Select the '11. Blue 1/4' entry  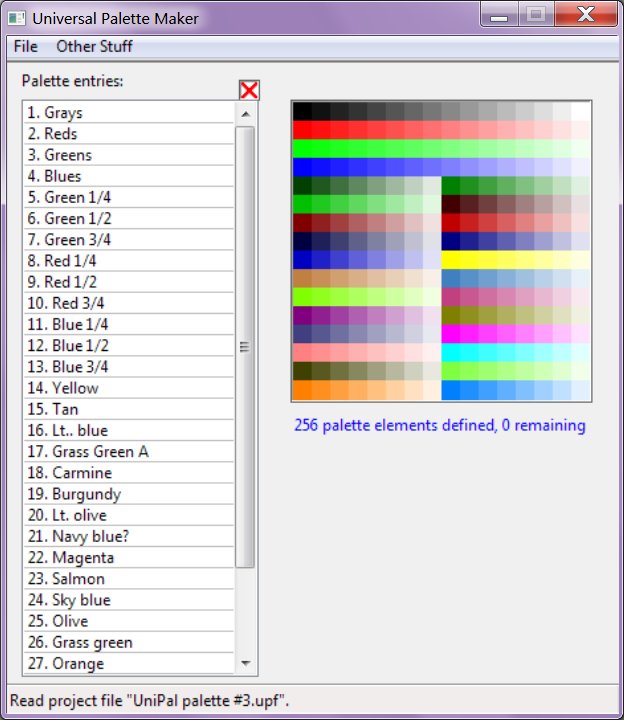pyautogui.click(x=129, y=324)
